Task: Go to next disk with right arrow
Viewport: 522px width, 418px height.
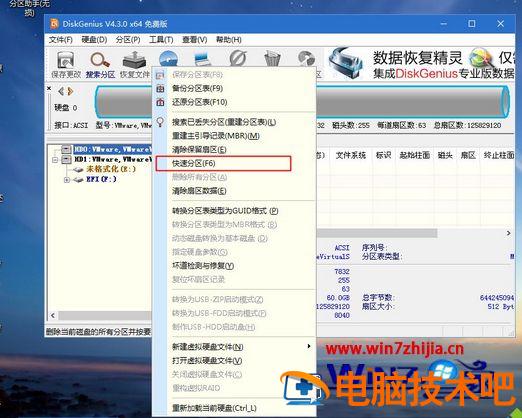Action: (70, 91)
